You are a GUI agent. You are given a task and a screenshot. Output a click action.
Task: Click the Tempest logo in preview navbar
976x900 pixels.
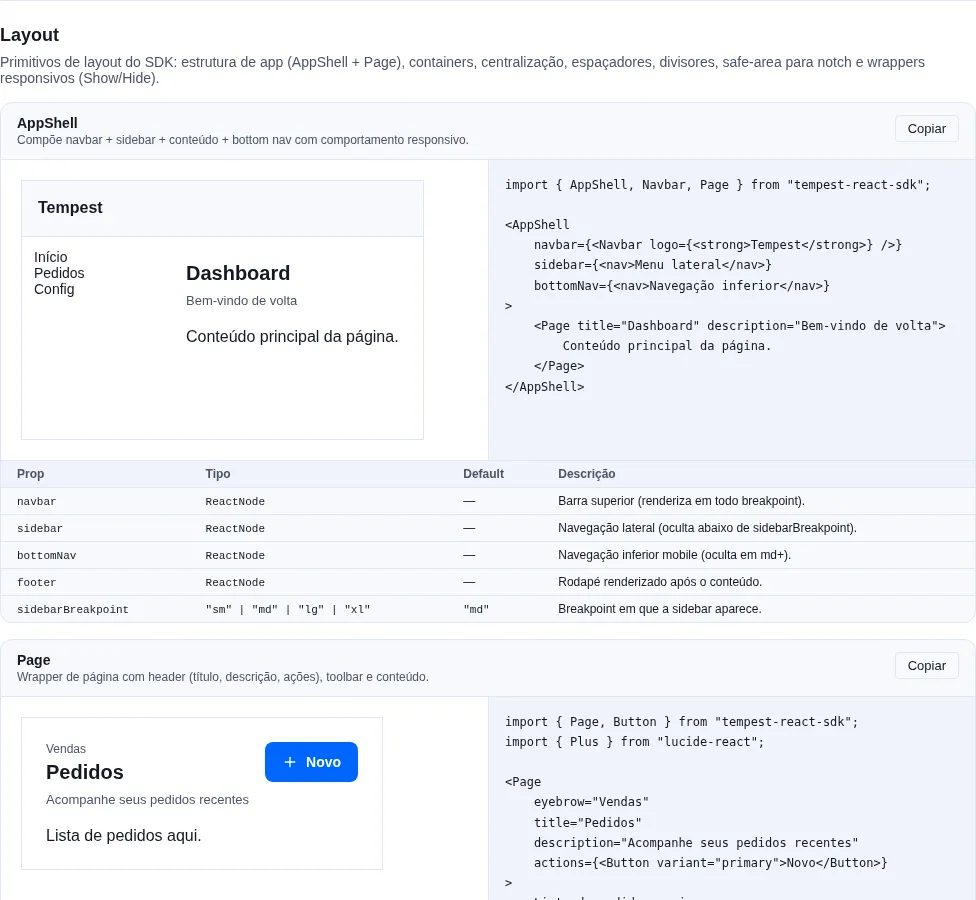point(70,207)
